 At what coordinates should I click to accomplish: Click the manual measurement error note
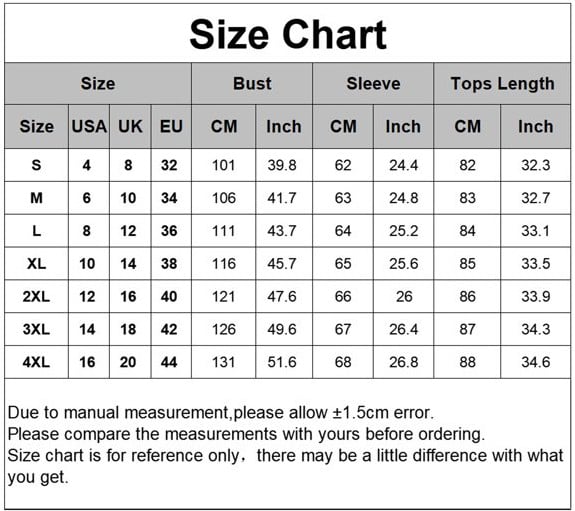(x=221, y=413)
